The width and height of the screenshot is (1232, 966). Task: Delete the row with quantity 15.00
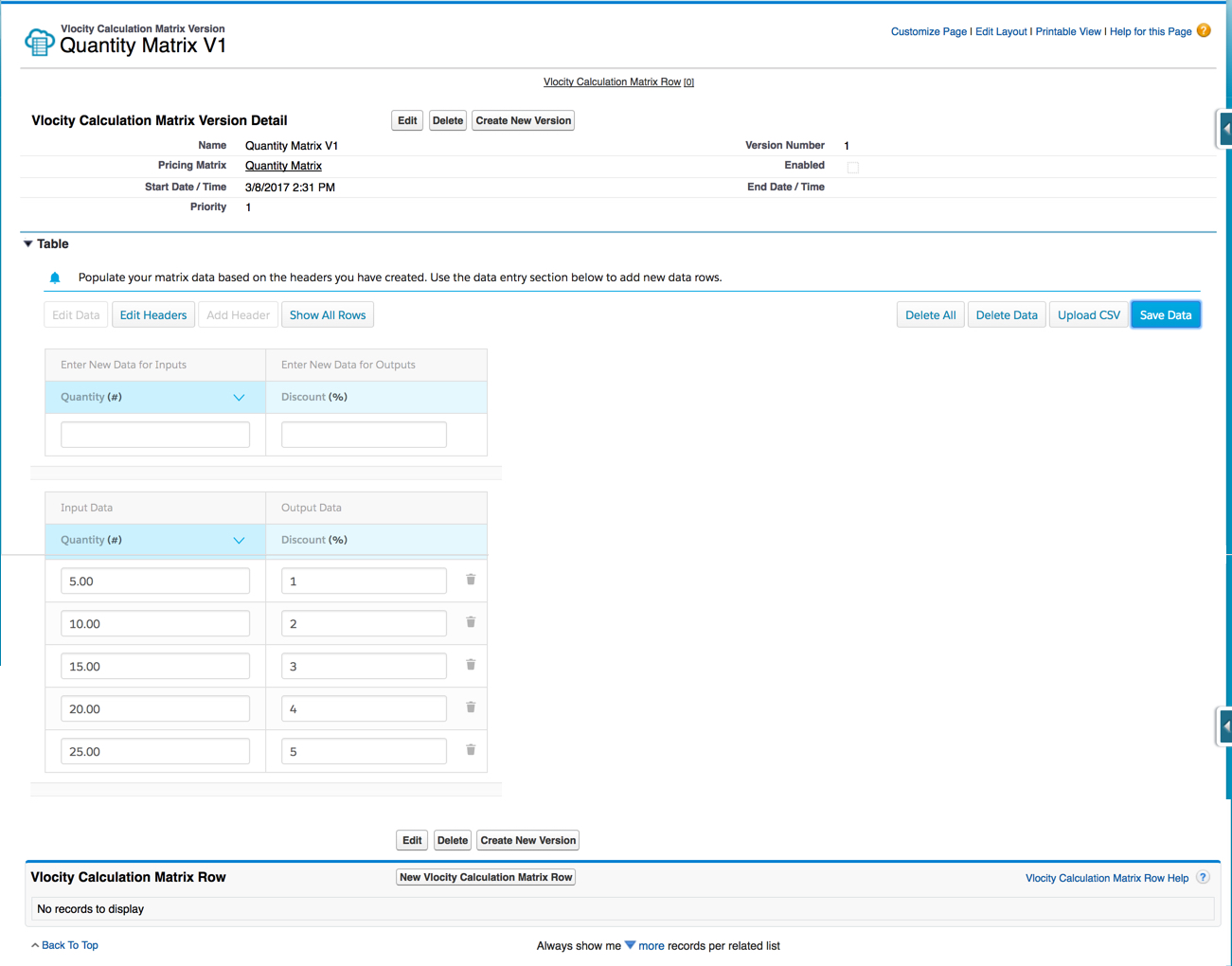[x=471, y=665]
